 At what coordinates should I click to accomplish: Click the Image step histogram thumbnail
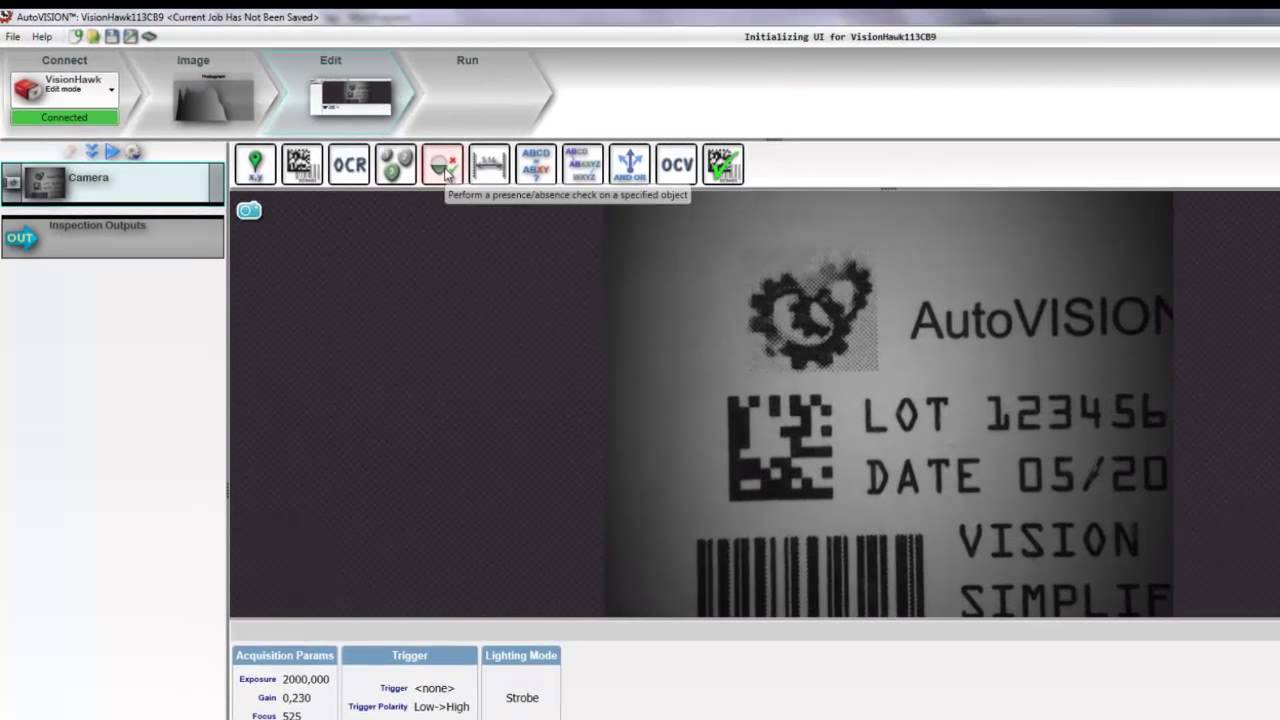point(214,98)
